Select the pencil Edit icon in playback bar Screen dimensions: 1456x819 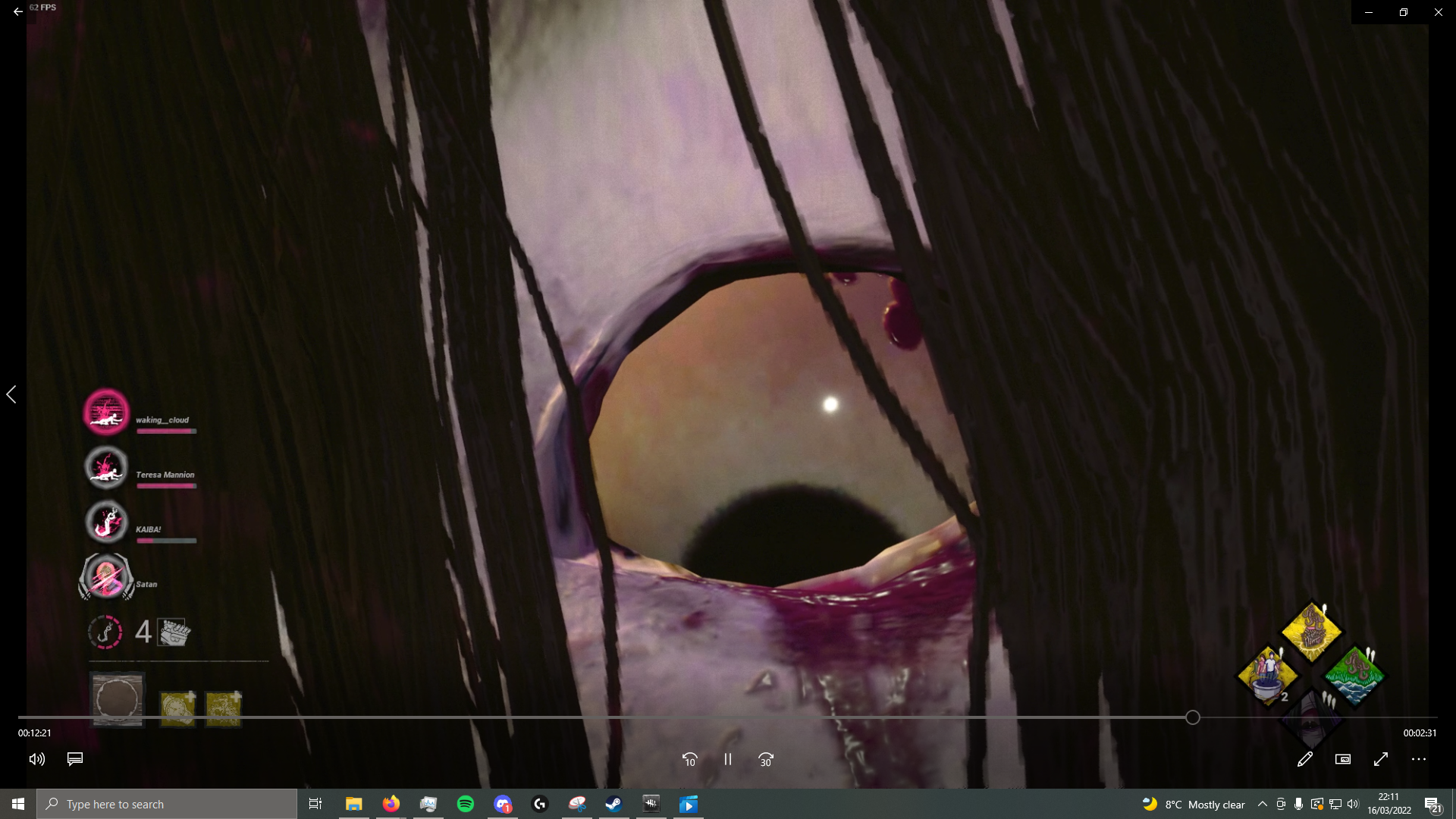[x=1306, y=759]
